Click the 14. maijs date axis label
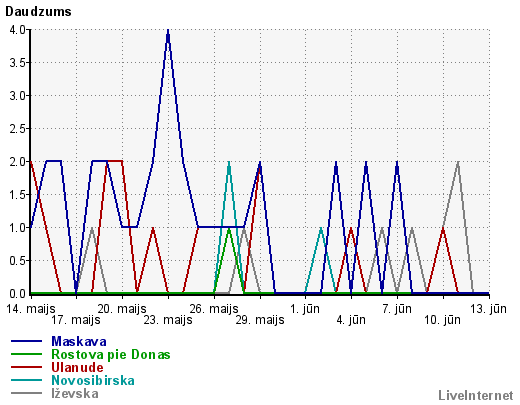The width and height of the screenshot is (520, 405). coord(31,309)
